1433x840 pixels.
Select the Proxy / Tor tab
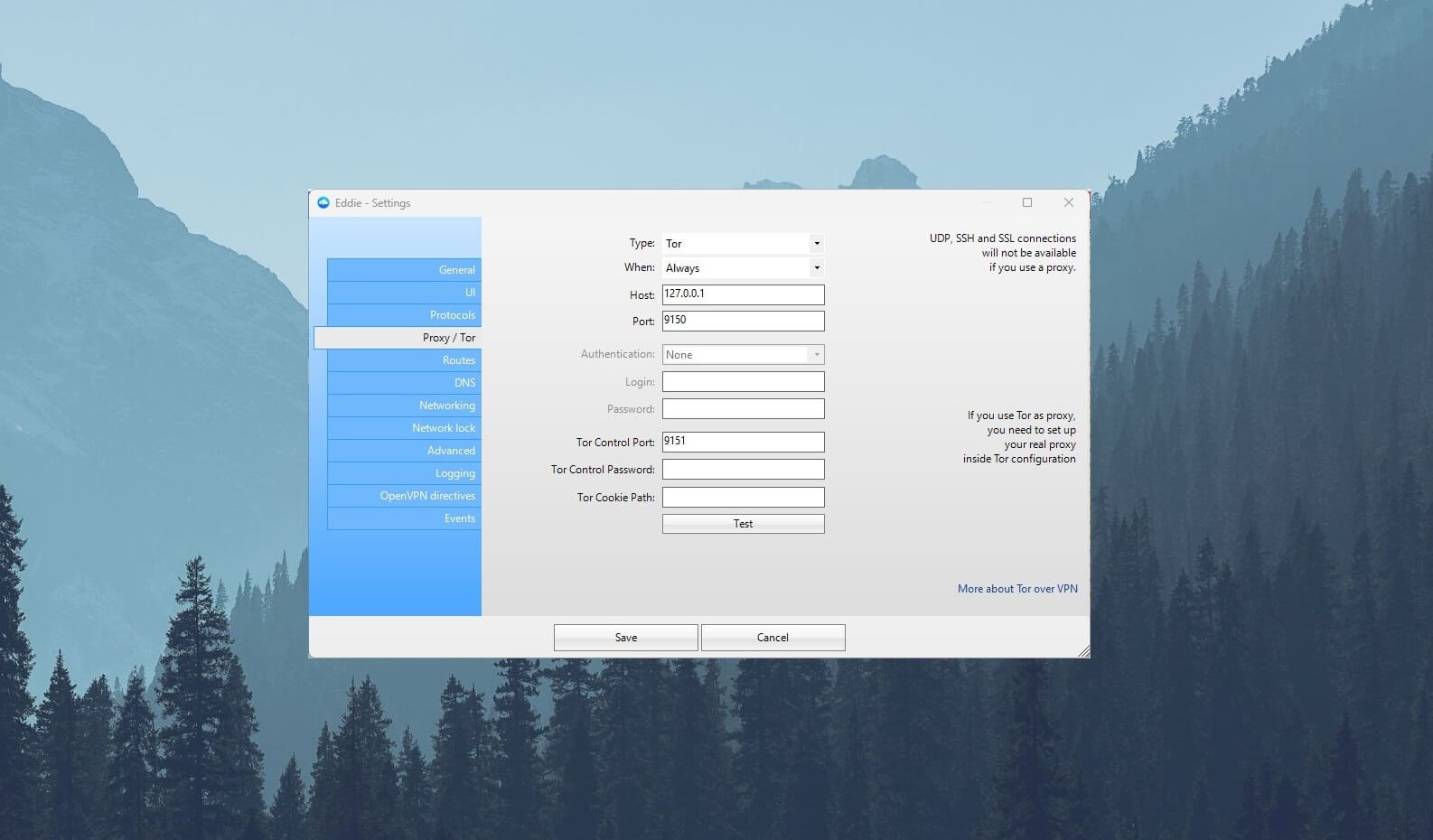398,338
